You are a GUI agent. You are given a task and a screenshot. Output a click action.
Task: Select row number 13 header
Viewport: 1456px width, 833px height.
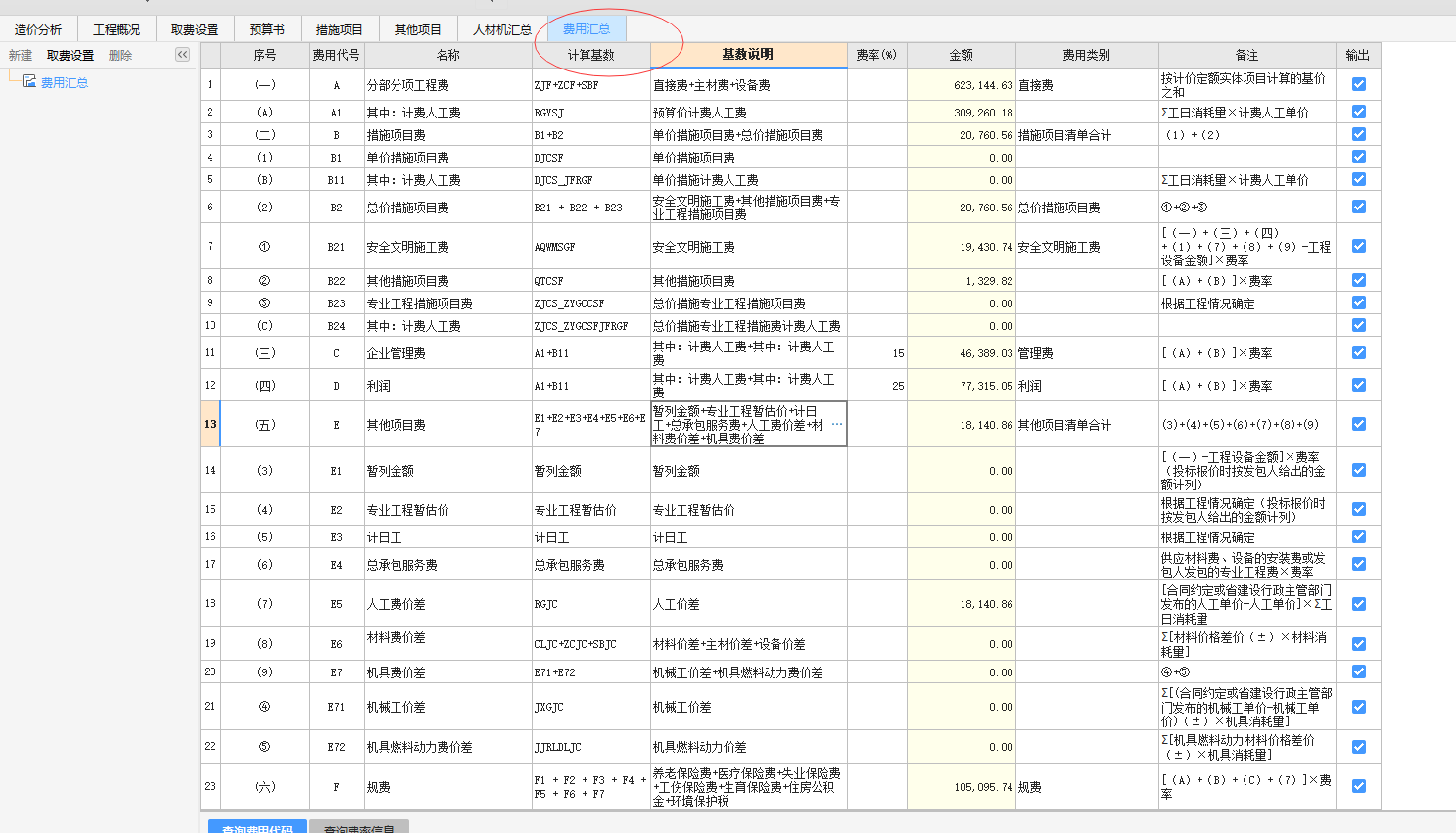pyautogui.click(x=210, y=424)
